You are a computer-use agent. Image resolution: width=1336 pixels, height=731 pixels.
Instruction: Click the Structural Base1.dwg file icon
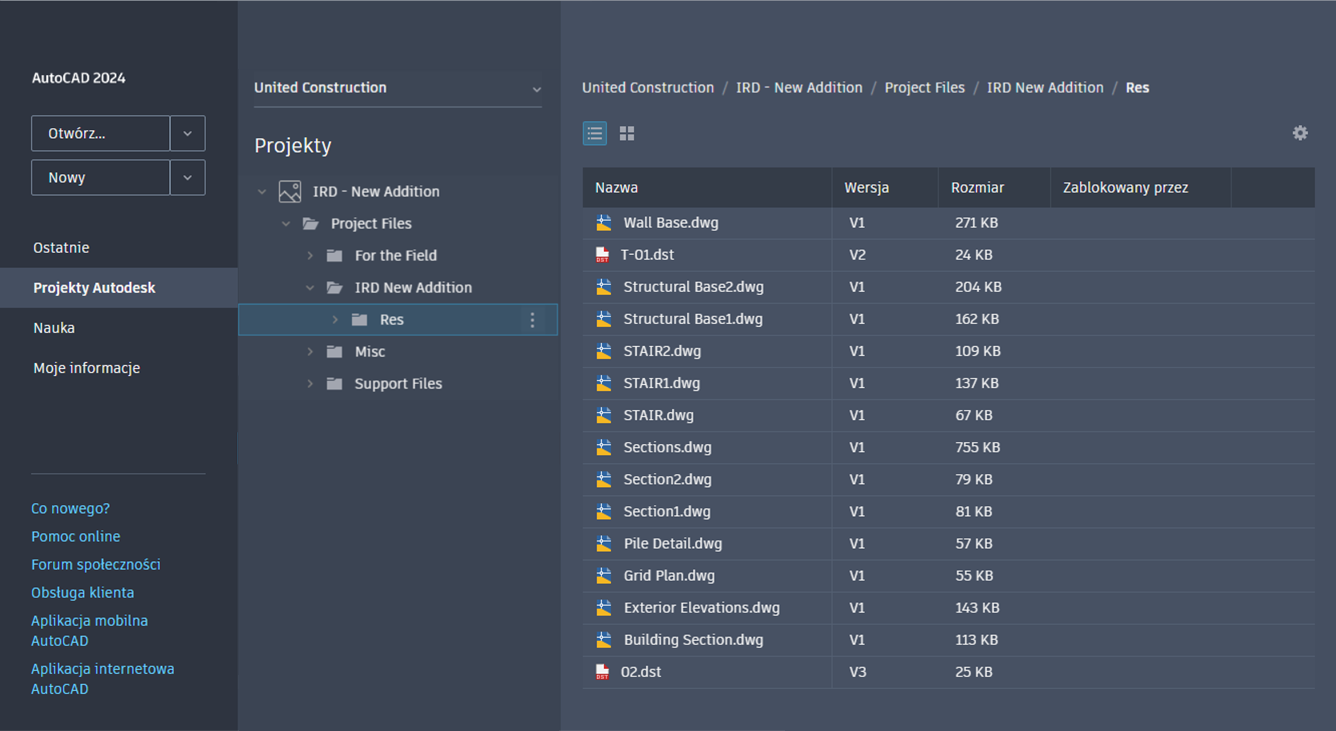coord(604,319)
